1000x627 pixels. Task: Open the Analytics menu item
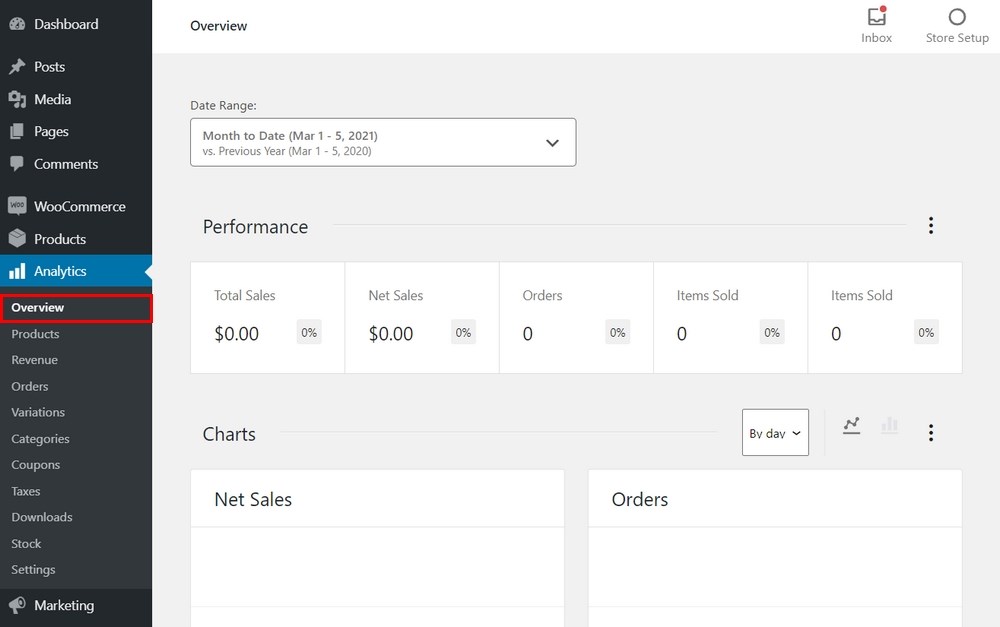(x=76, y=271)
